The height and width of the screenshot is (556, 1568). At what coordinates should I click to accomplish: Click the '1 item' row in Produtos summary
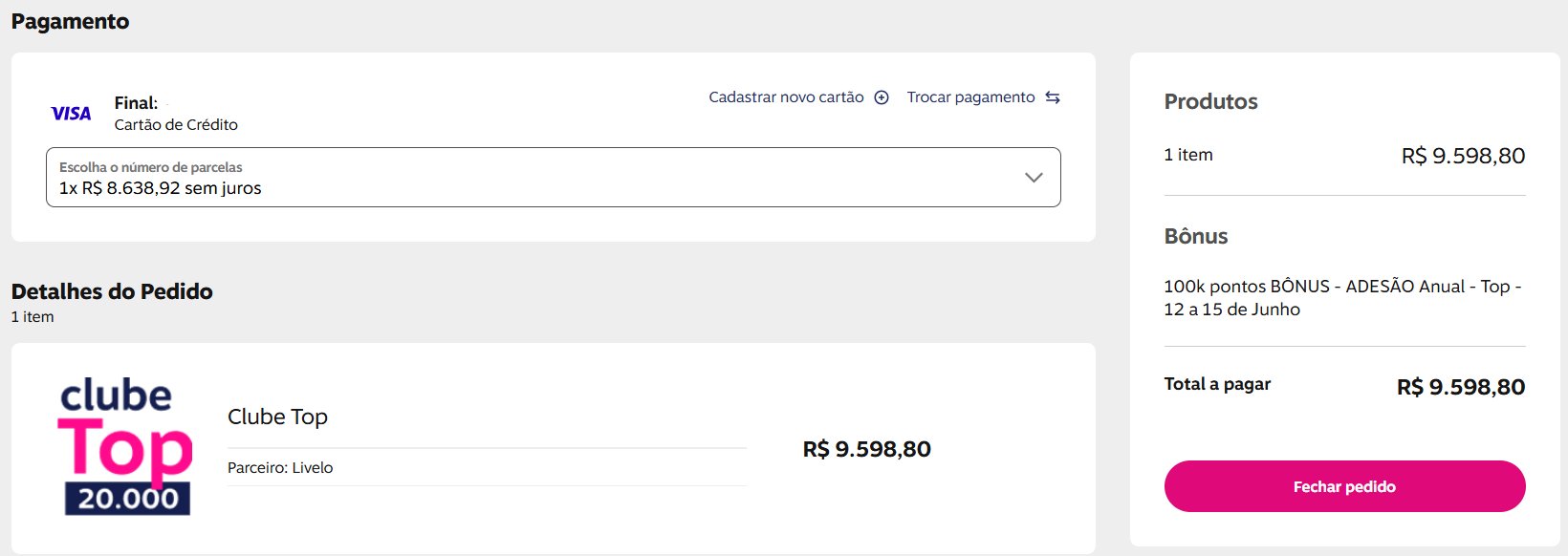pyautogui.click(x=1344, y=156)
